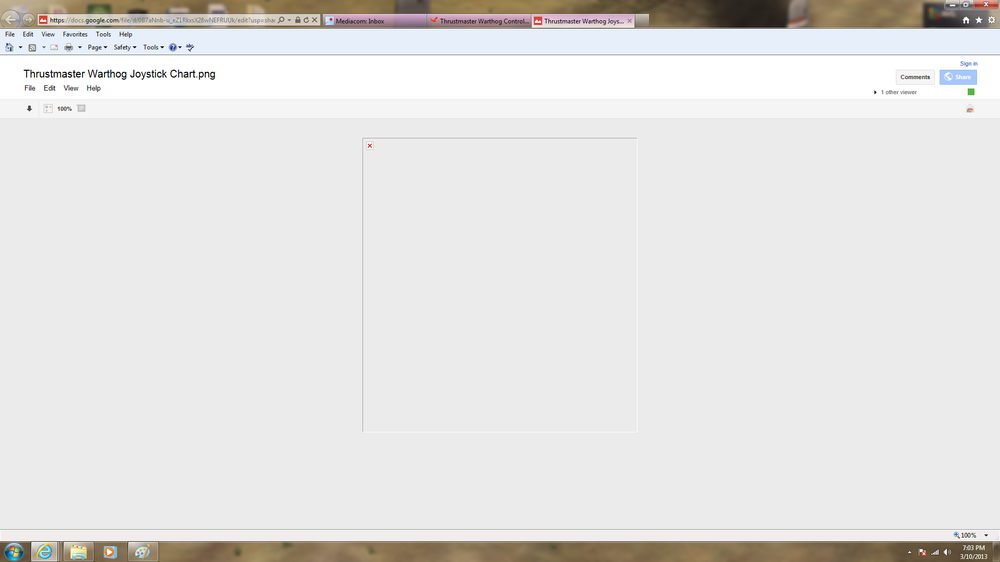Open the Favorites menu
Screen dimensions: 1000x562
click(x=75, y=34)
